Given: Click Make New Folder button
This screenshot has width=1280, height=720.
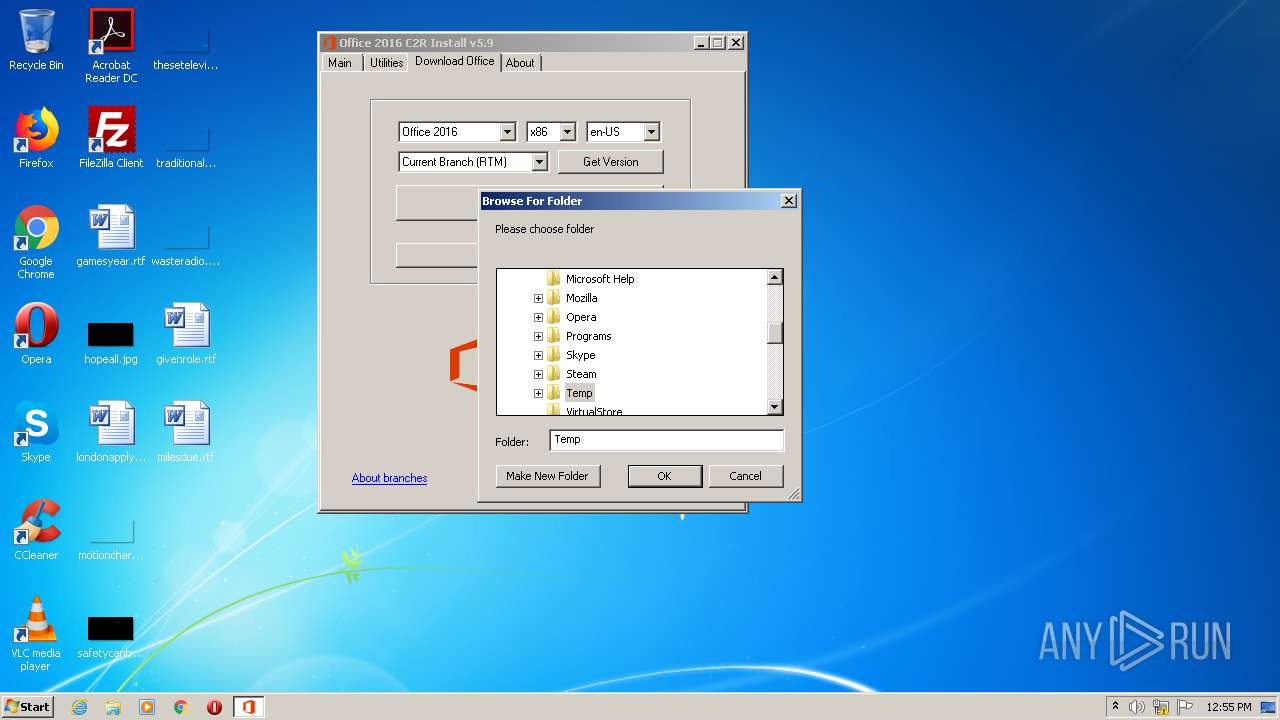Looking at the screenshot, I should (x=547, y=476).
